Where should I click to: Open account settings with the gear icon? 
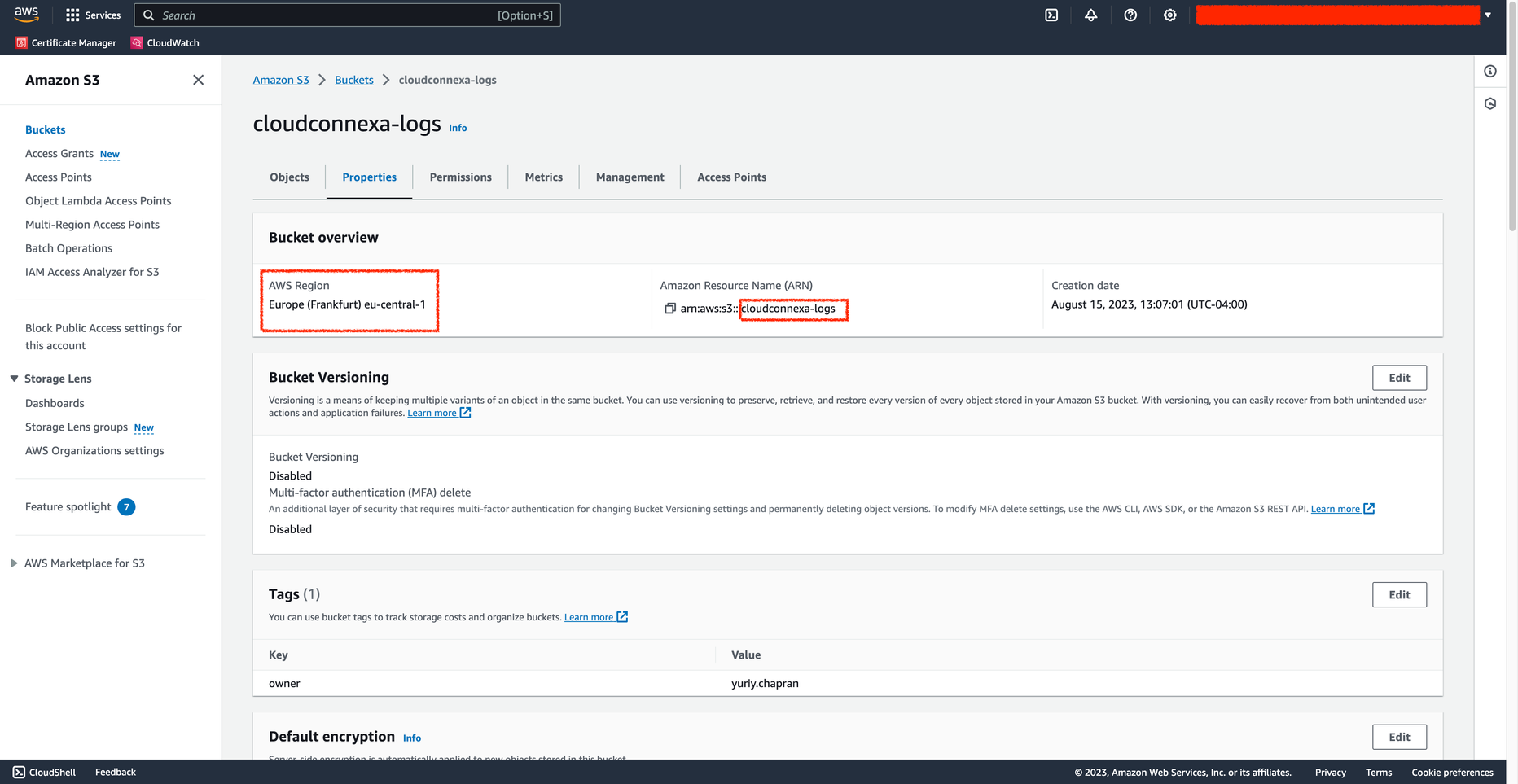click(x=1169, y=15)
